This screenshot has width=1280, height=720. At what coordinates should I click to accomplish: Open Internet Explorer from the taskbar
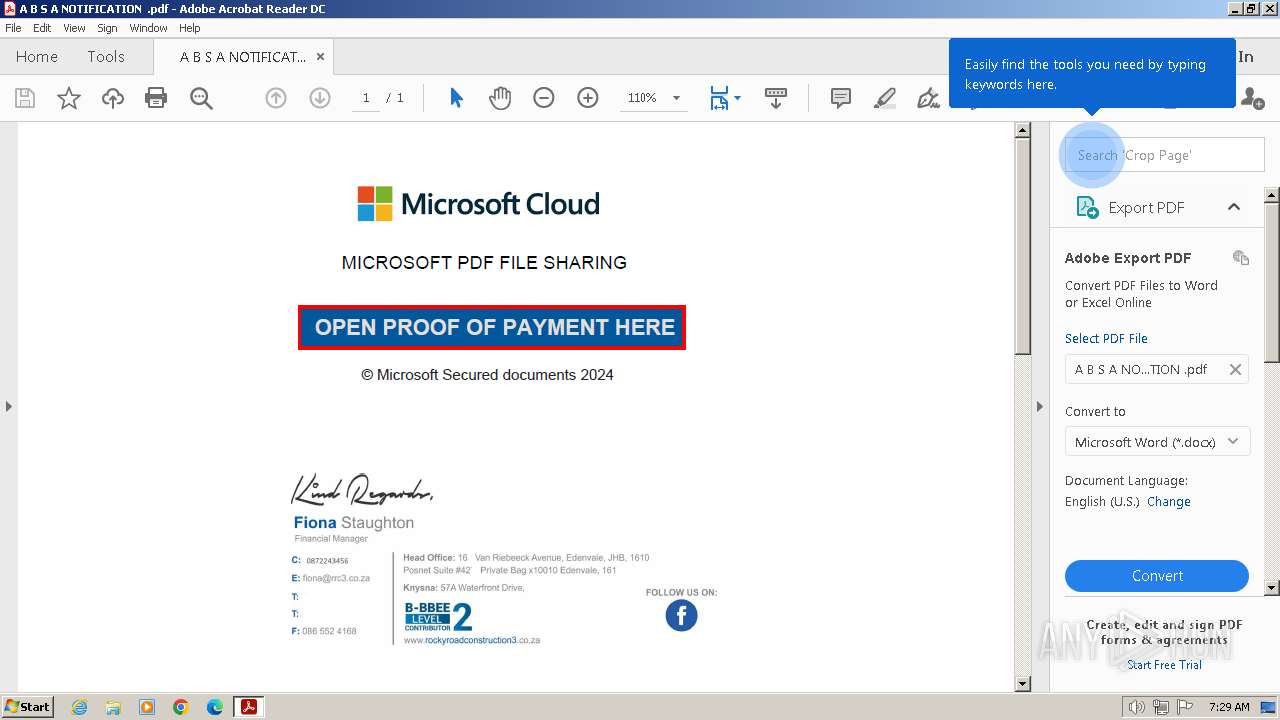click(79, 707)
